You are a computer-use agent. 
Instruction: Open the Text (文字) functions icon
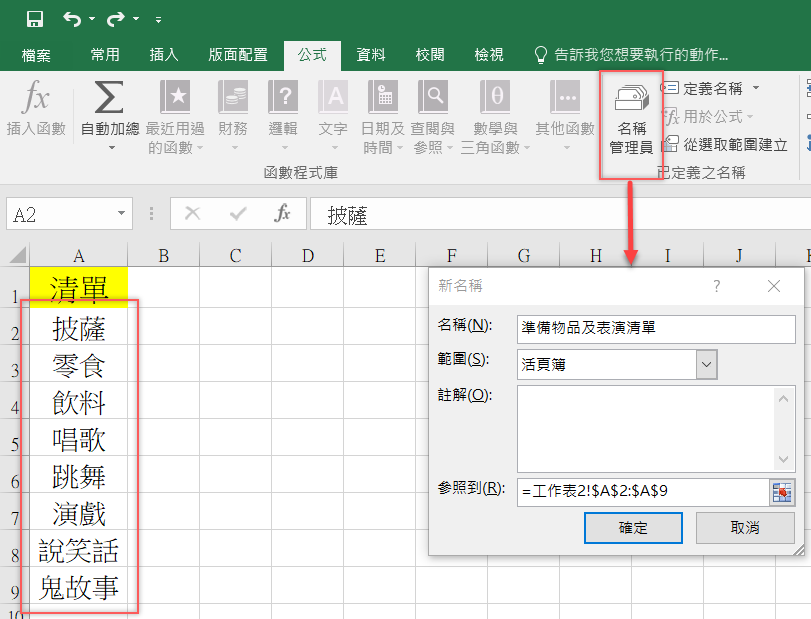point(333,99)
